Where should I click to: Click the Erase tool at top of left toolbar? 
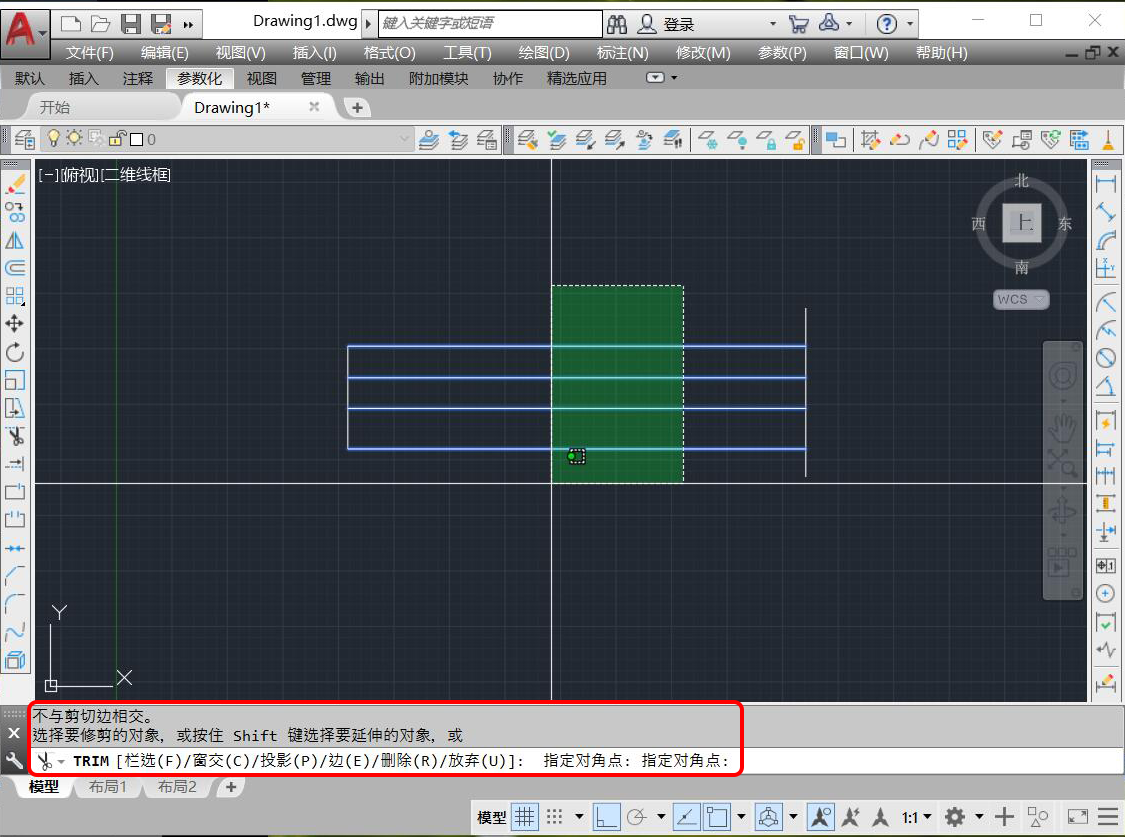15,184
